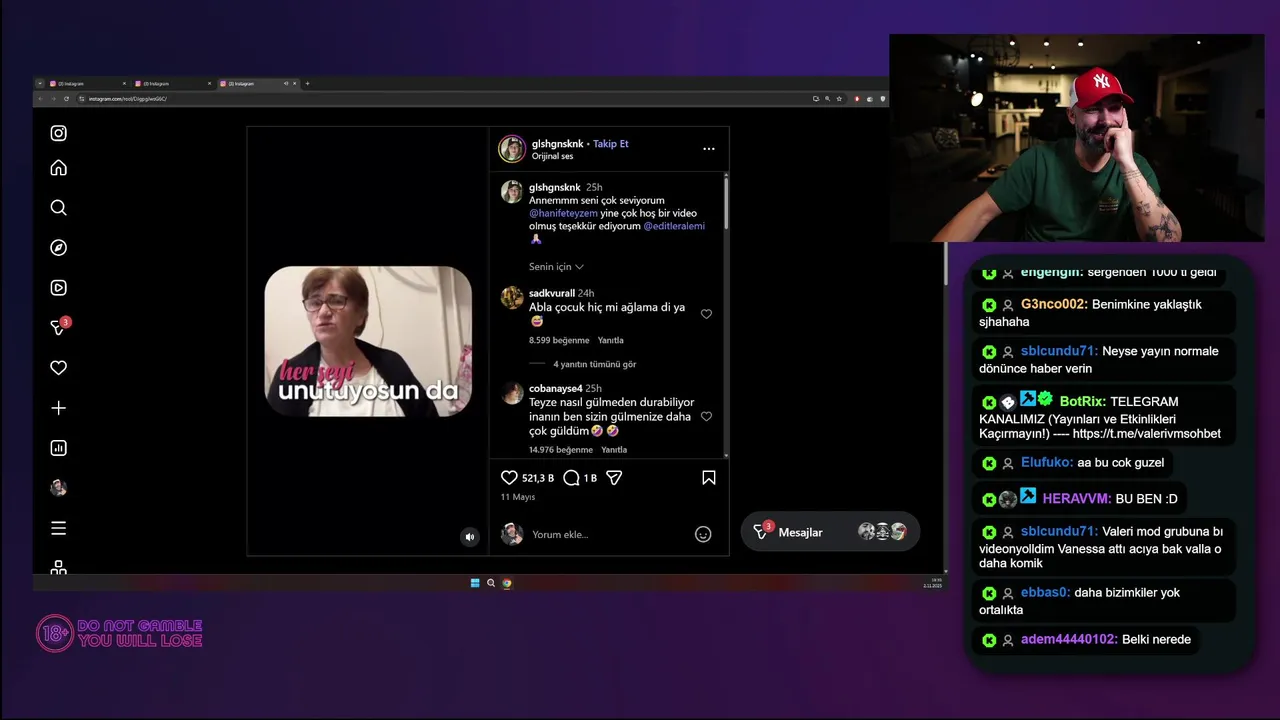Screen dimensions: 1280x720
Task: Reload the page in browser
Action: [66, 99]
